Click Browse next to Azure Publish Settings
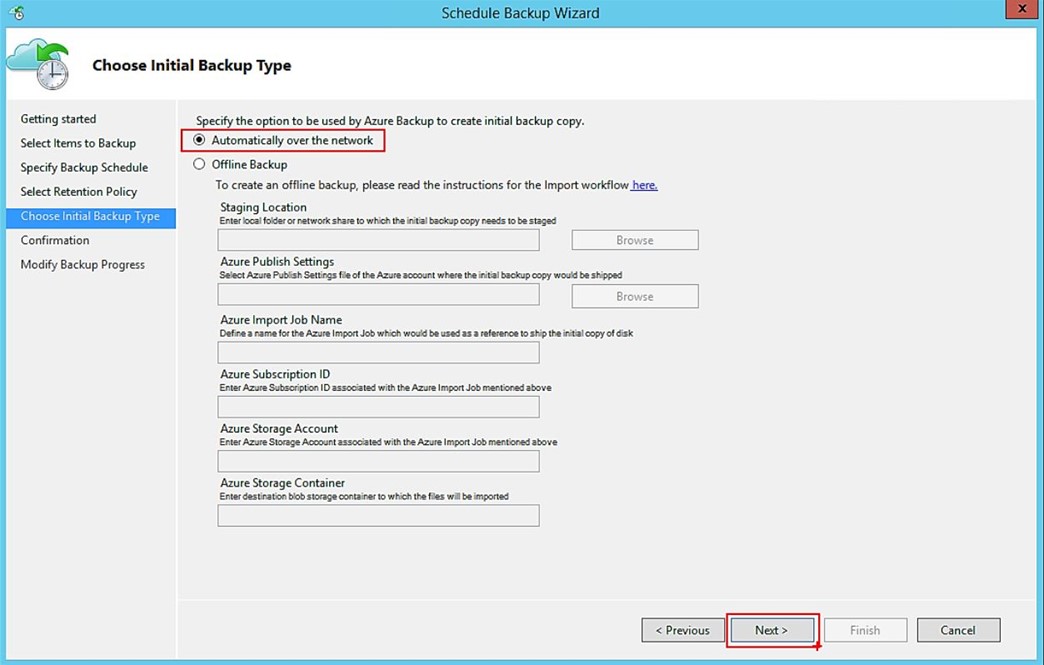1044x665 pixels. [635, 296]
